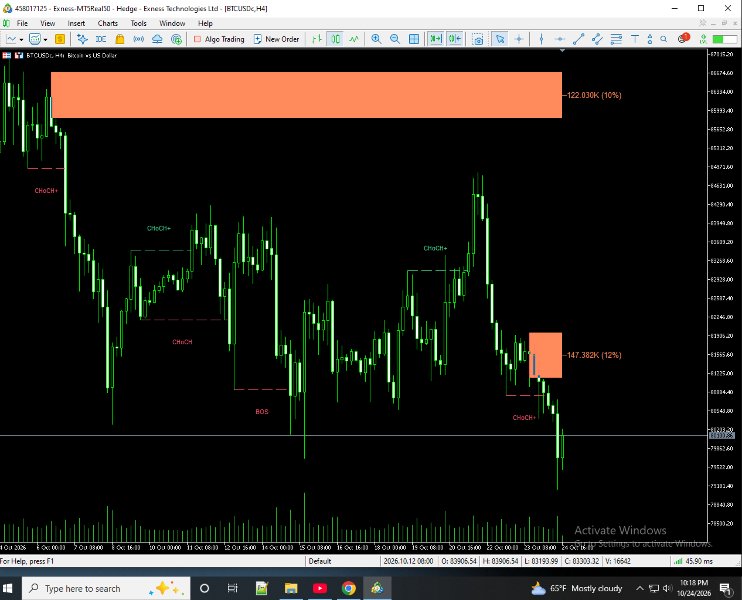The image size is (742, 600).
Task: Open the Signals radio waves icon
Action: tap(139, 39)
